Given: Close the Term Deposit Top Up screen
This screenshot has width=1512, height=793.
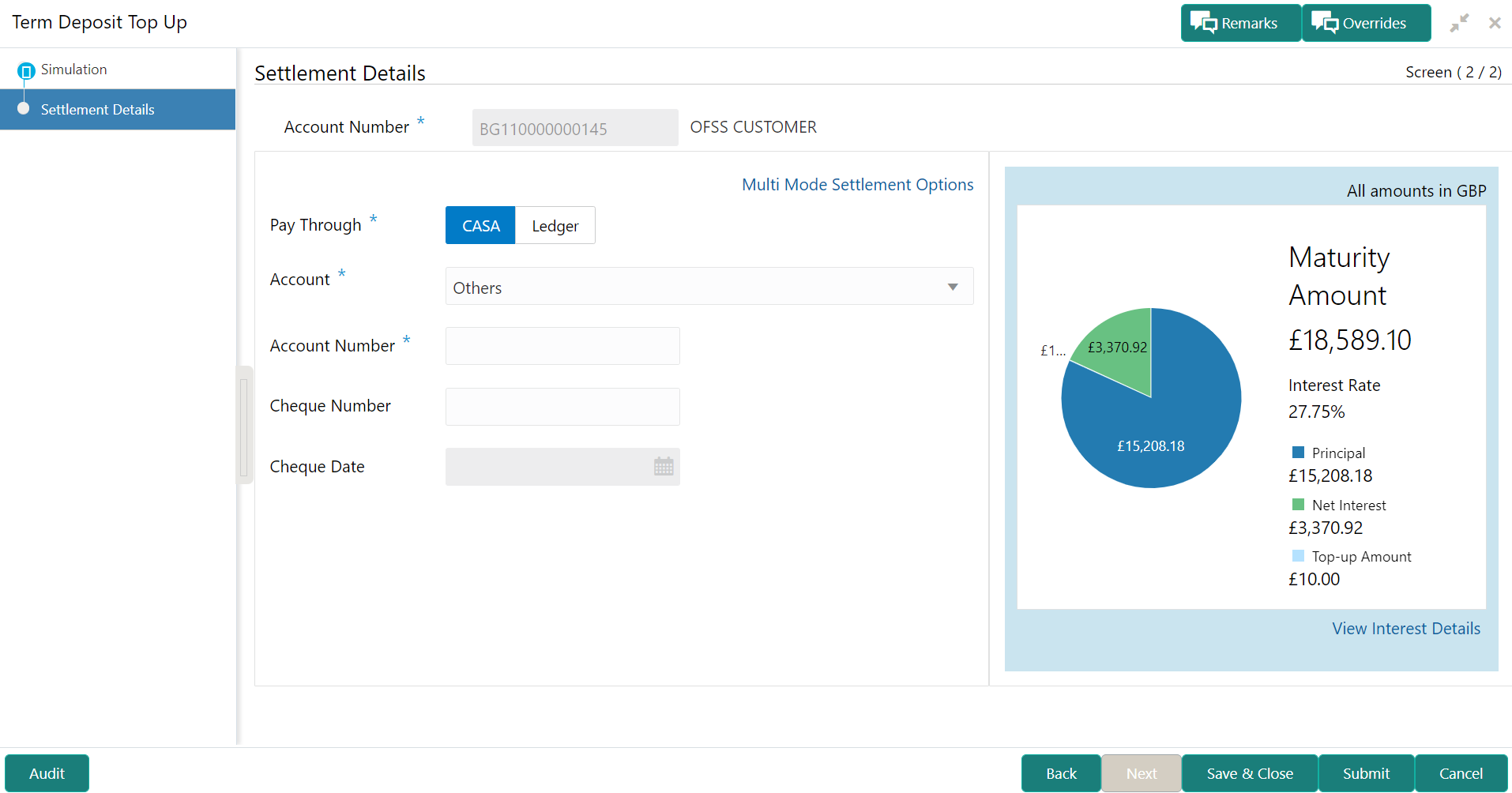Looking at the screenshot, I should [x=1495, y=23].
